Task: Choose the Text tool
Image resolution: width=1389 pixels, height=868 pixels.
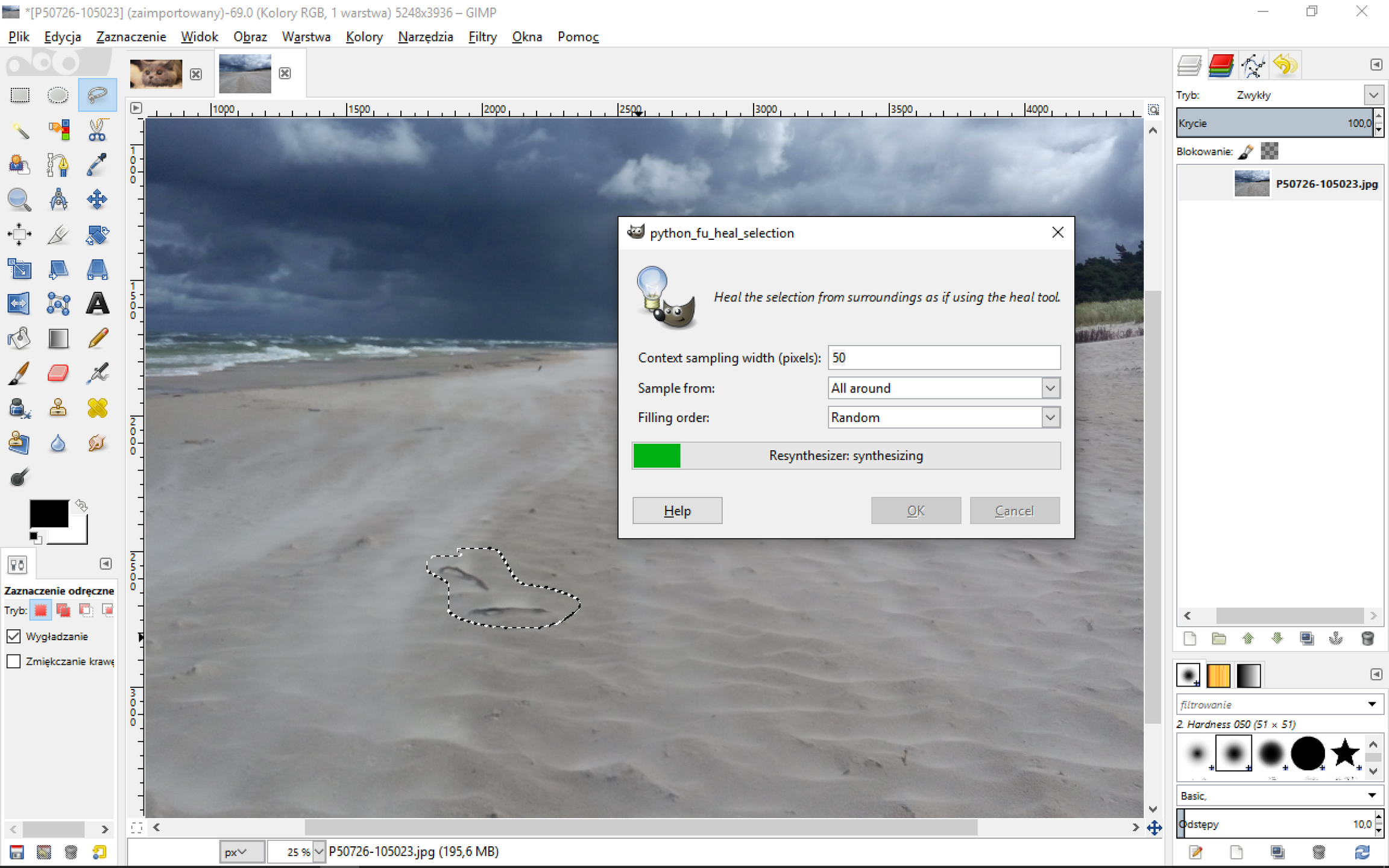Action: tap(97, 304)
